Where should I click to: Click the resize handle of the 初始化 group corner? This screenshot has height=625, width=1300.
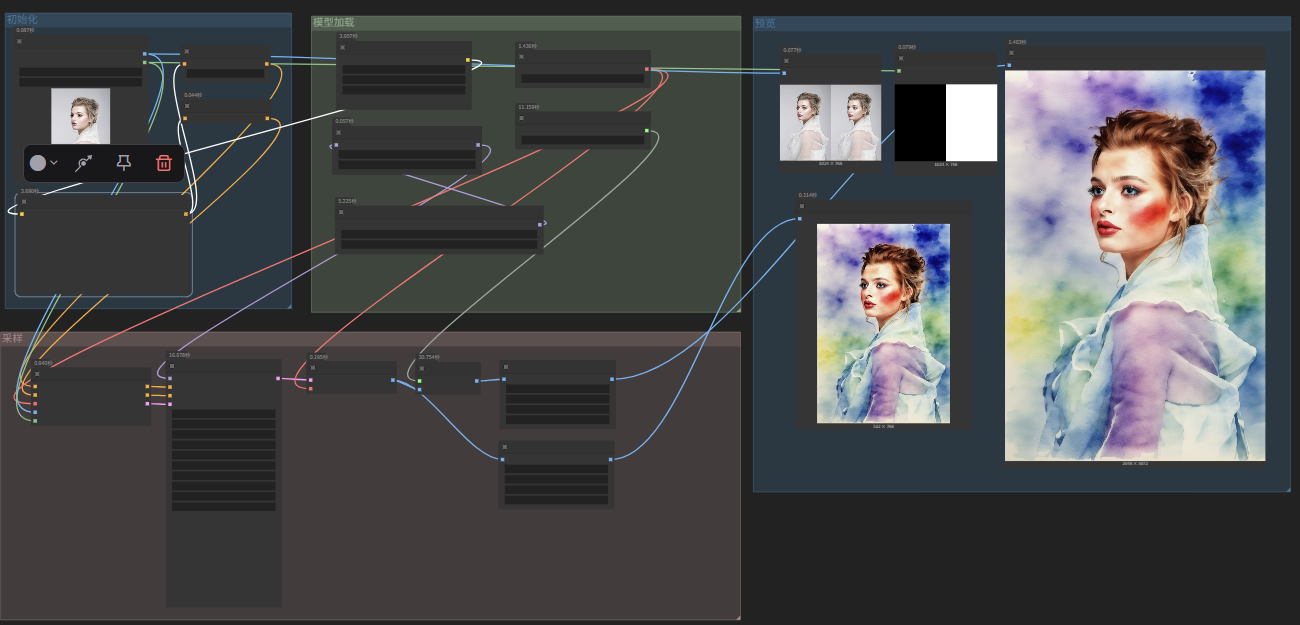287,304
